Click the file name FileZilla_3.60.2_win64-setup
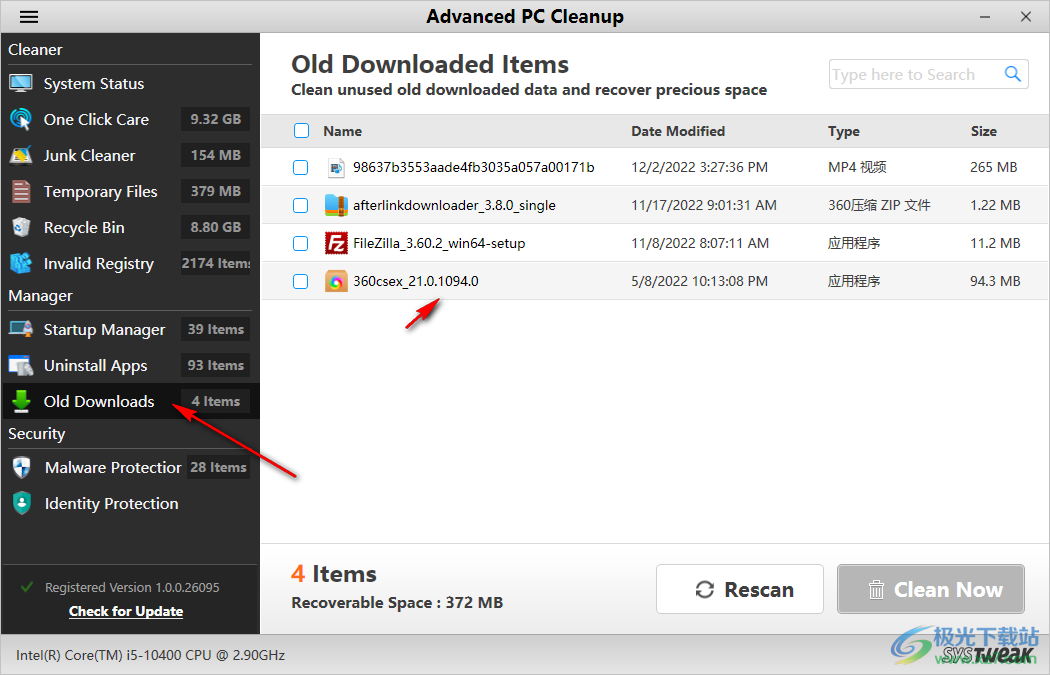The height and width of the screenshot is (675, 1050). coord(439,243)
